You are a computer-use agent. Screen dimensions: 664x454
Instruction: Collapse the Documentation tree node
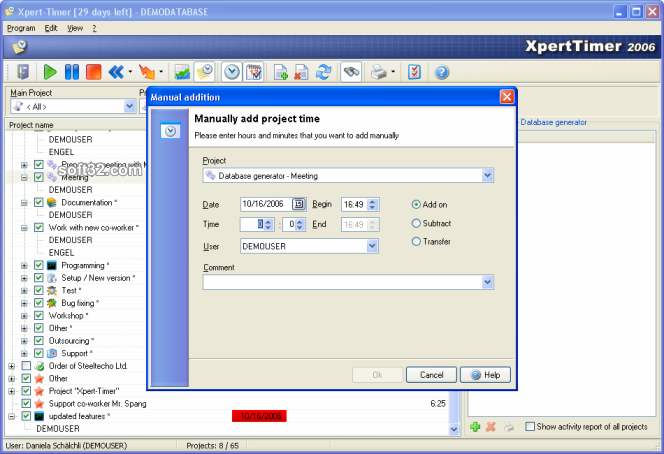tap(24, 203)
